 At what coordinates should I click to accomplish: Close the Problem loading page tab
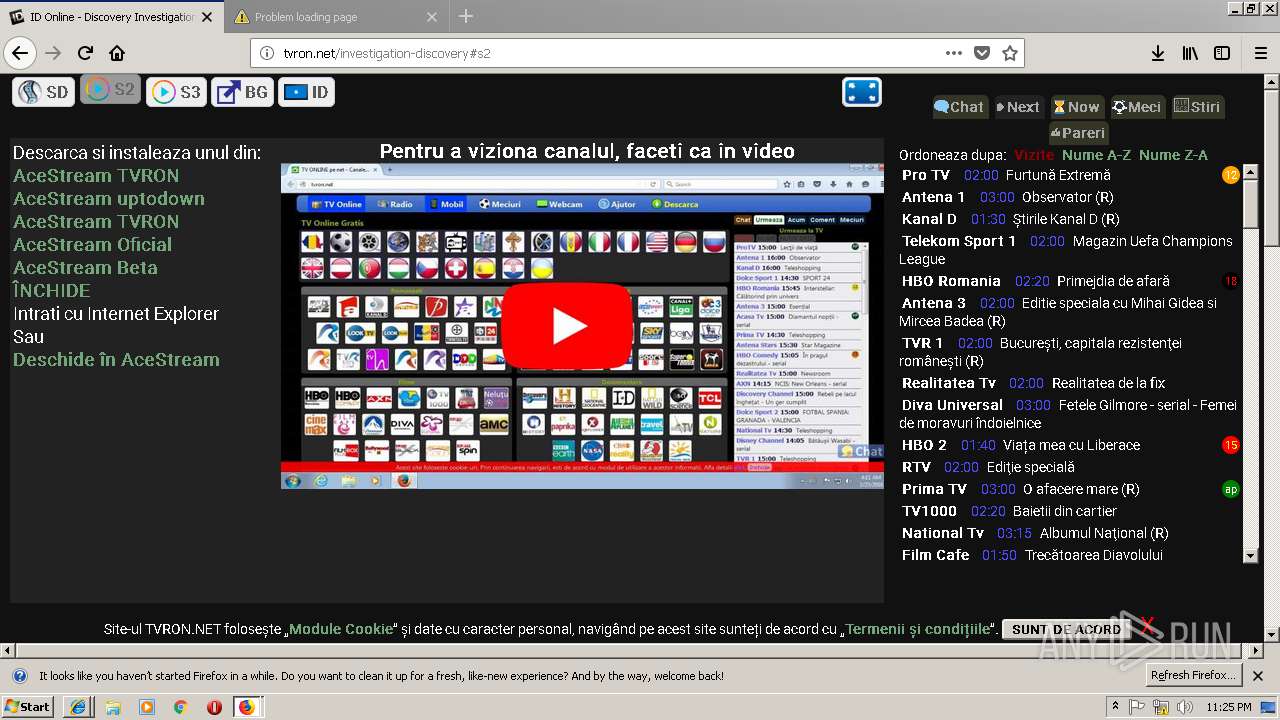coord(432,17)
